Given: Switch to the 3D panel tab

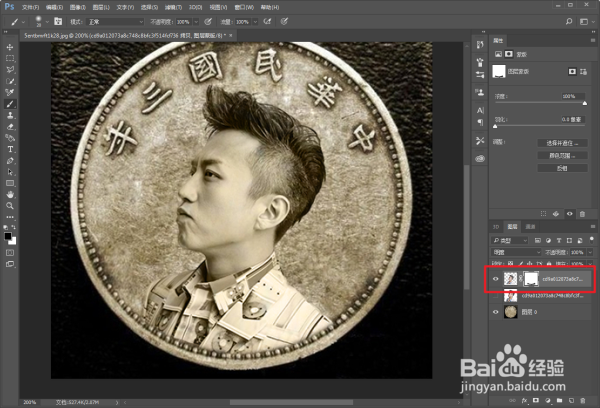Looking at the screenshot, I should click(496, 227).
